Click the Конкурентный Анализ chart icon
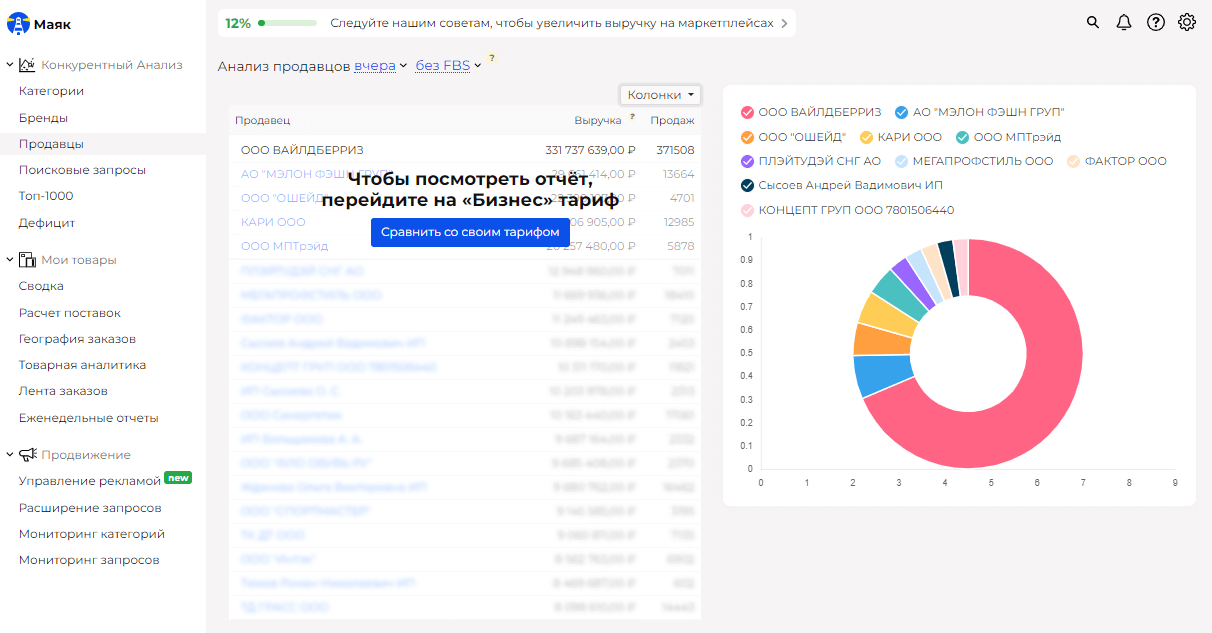This screenshot has height=633, width=1212. [x=27, y=65]
